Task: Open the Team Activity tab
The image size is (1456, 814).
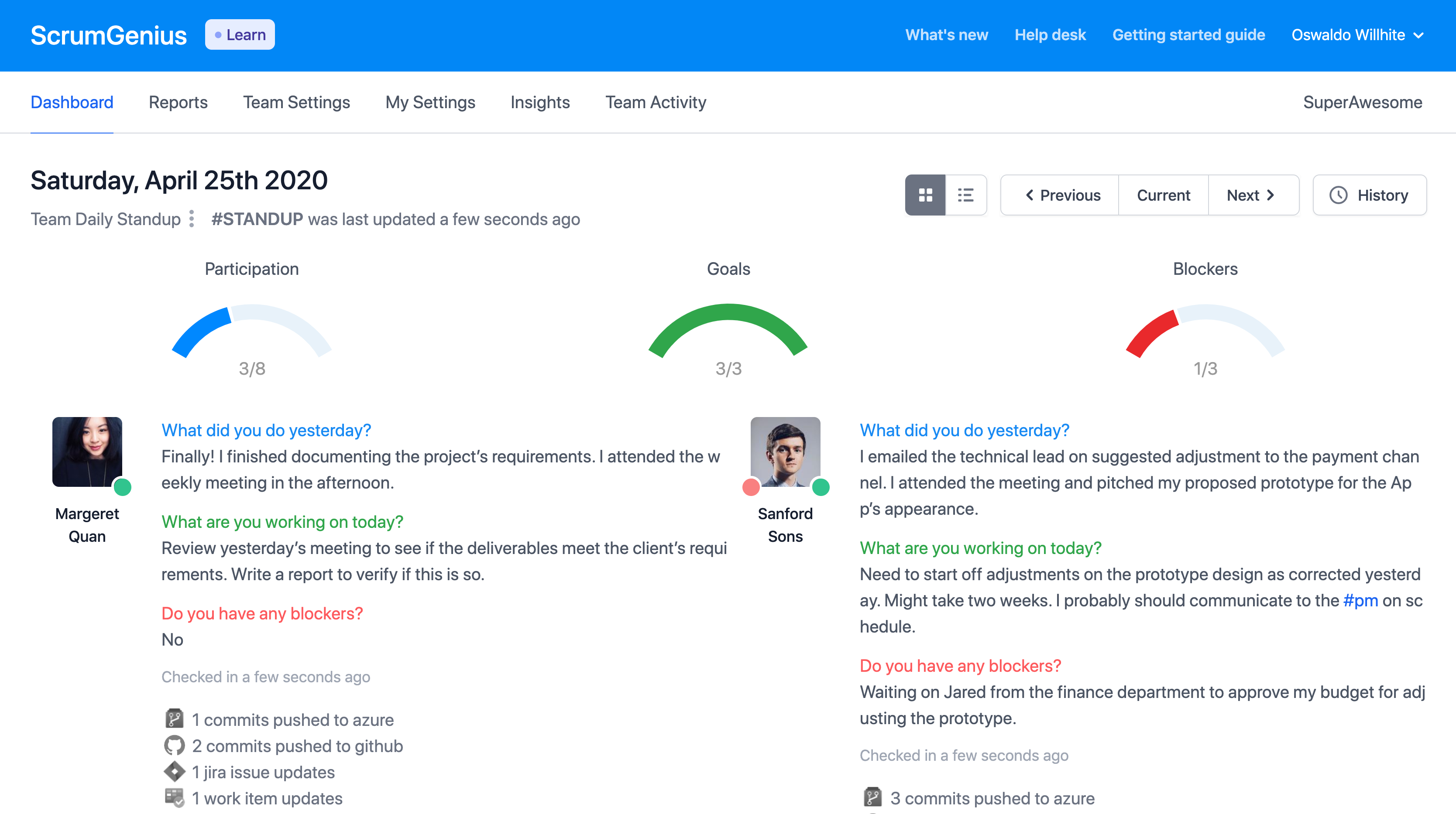Action: click(x=655, y=102)
